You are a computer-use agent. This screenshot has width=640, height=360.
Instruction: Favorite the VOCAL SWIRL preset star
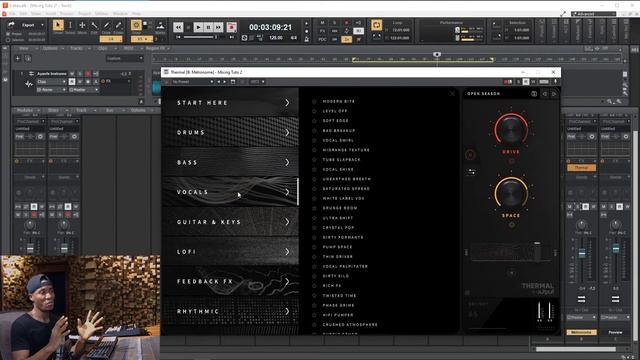click(x=314, y=140)
